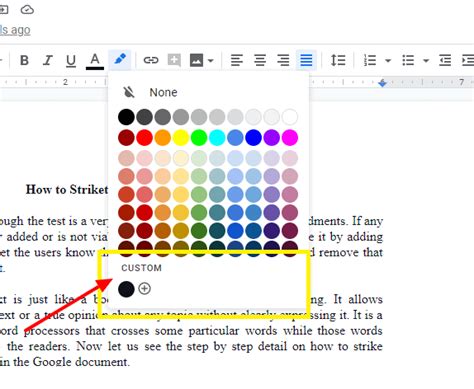Click the right indent marker on ruler
This screenshot has height=389, width=474.
coord(382,83)
